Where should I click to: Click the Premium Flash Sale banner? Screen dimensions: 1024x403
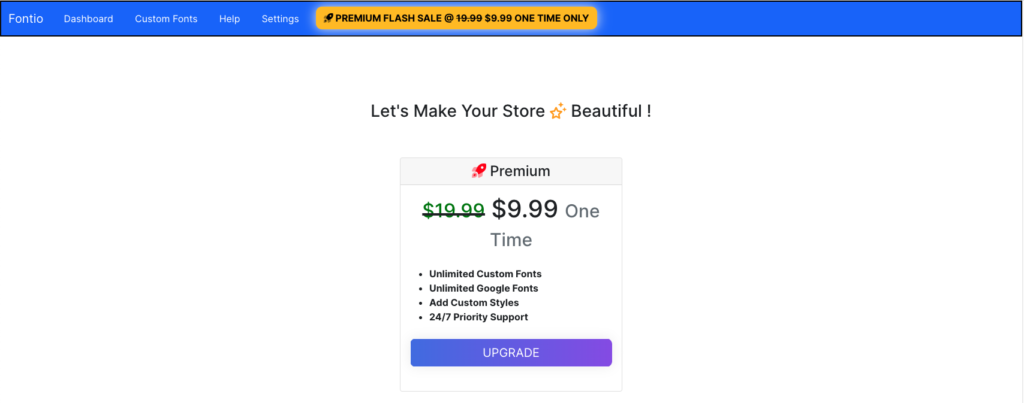pos(456,18)
